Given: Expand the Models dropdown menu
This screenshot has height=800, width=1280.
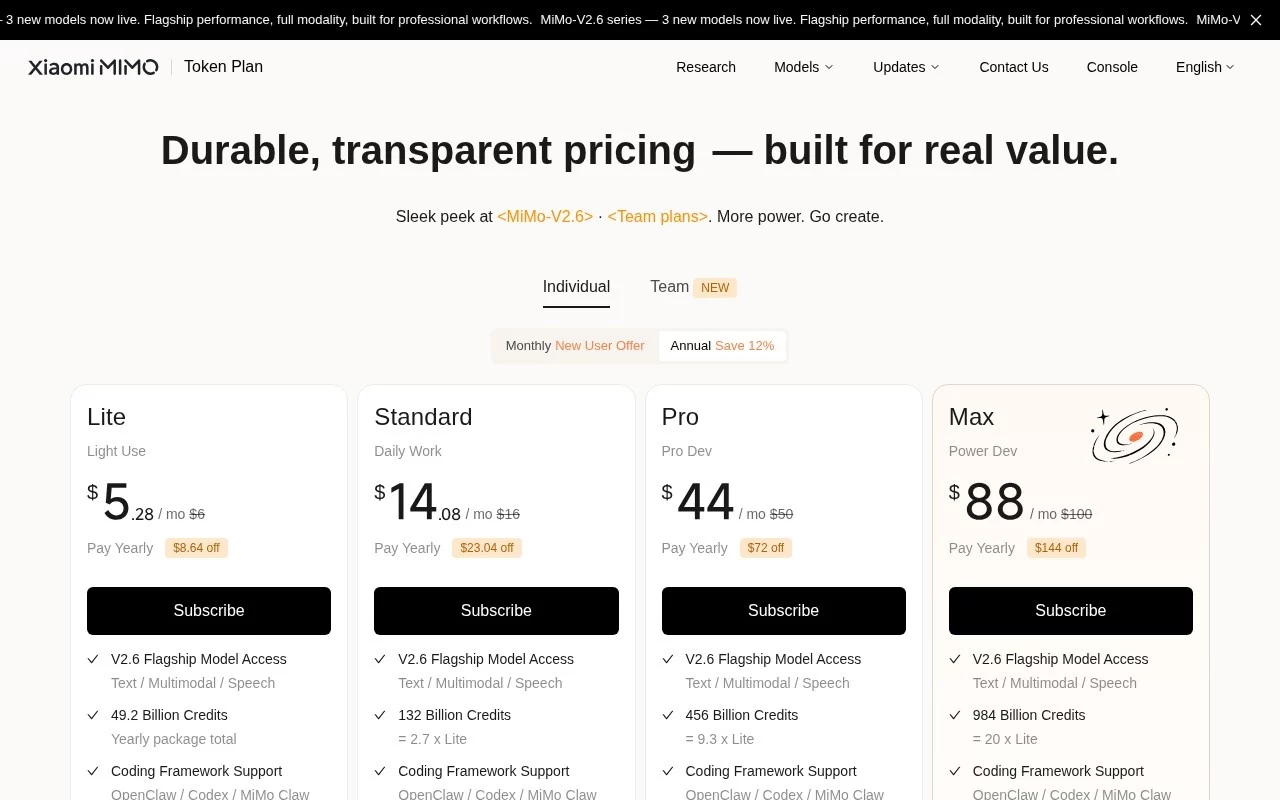Looking at the screenshot, I should coord(803,67).
